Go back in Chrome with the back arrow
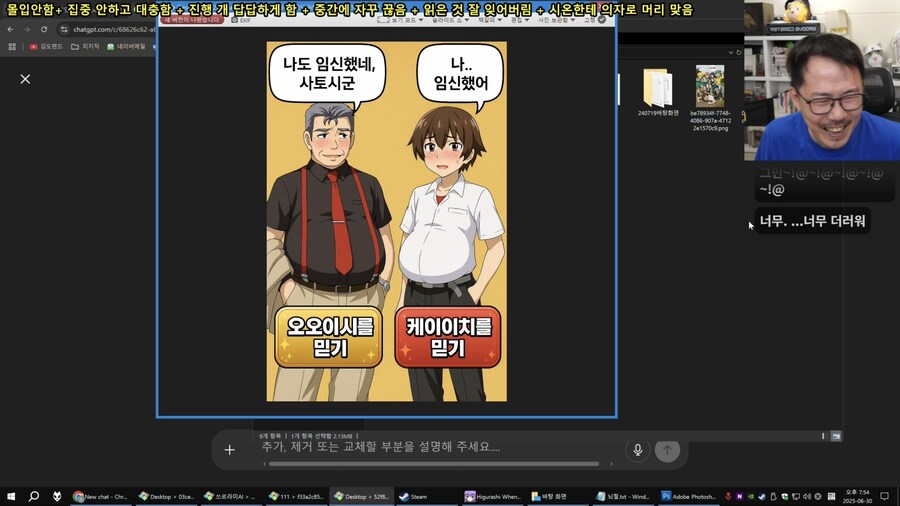 click(10, 29)
